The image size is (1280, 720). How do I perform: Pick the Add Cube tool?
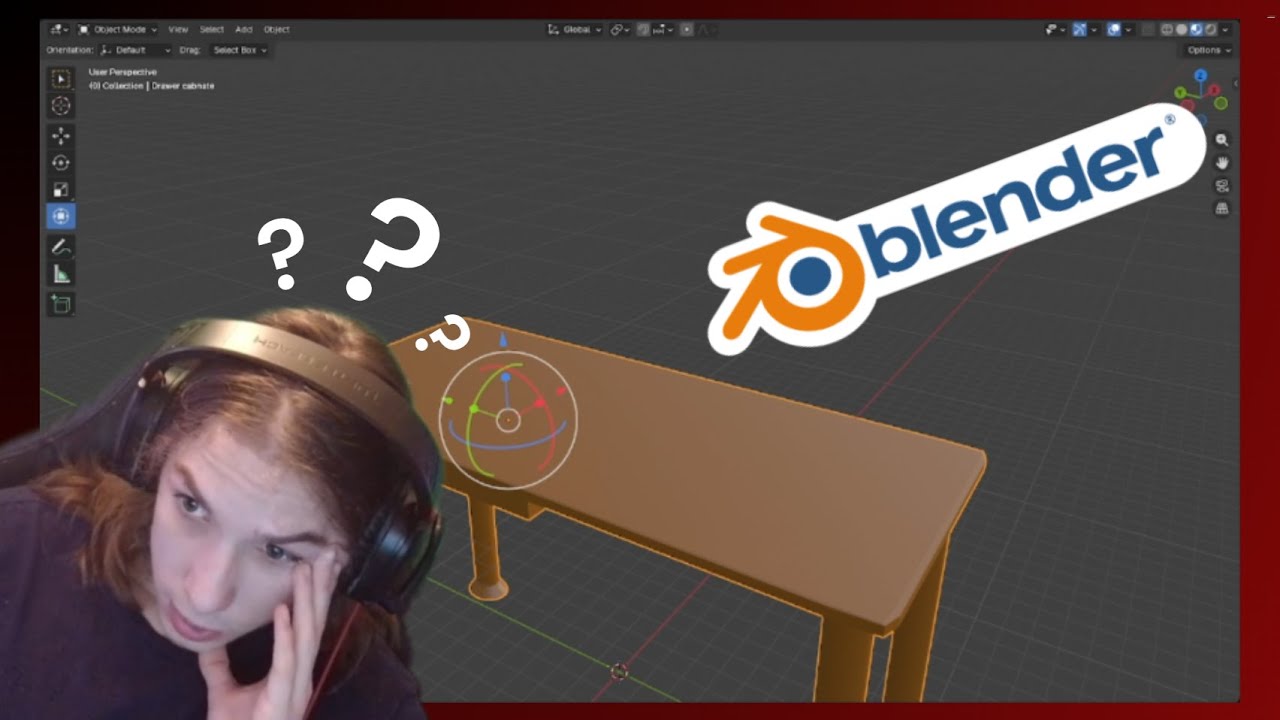tap(61, 304)
